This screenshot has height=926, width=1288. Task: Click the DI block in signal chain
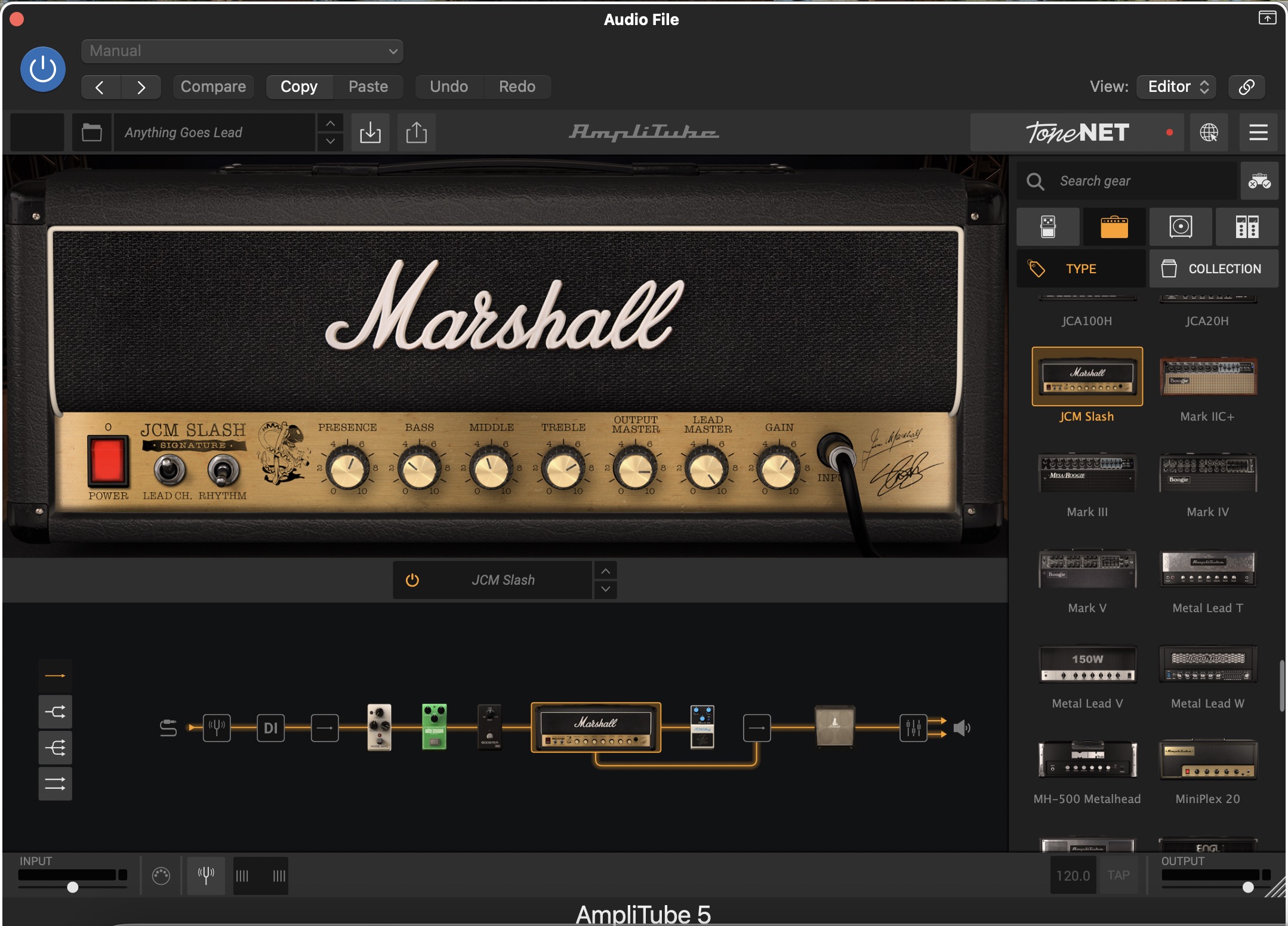click(x=270, y=728)
